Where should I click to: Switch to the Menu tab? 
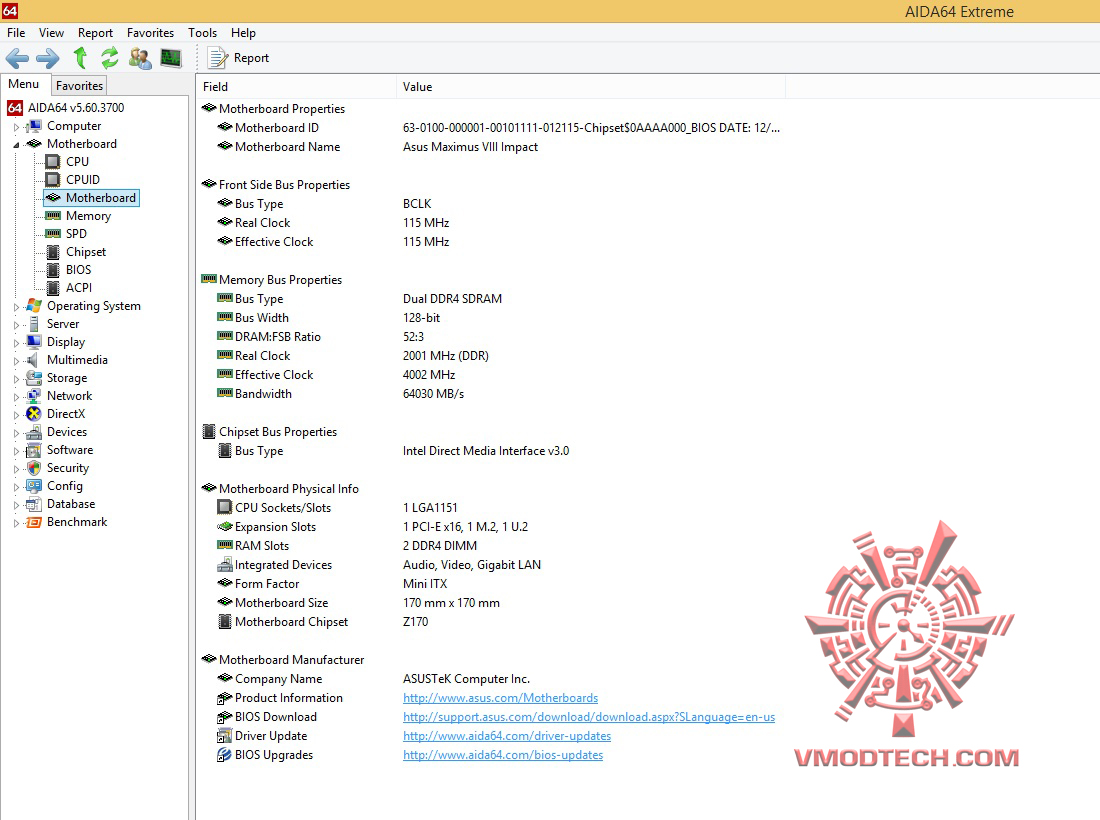(x=24, y=84)
